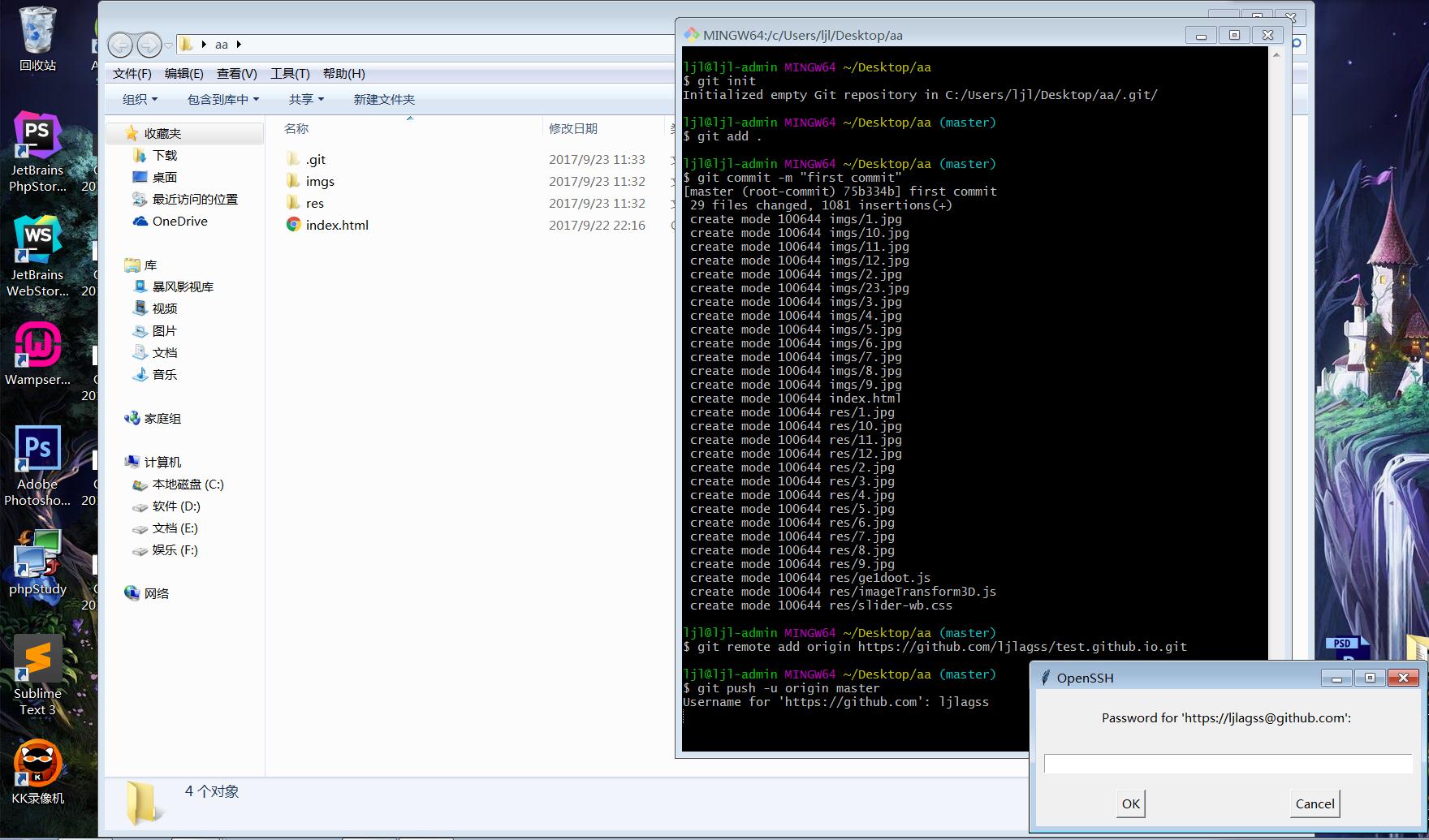Select 桌面 in favorites
The height and width of the screenshot is (840, 1429).
tap(165, 177)
